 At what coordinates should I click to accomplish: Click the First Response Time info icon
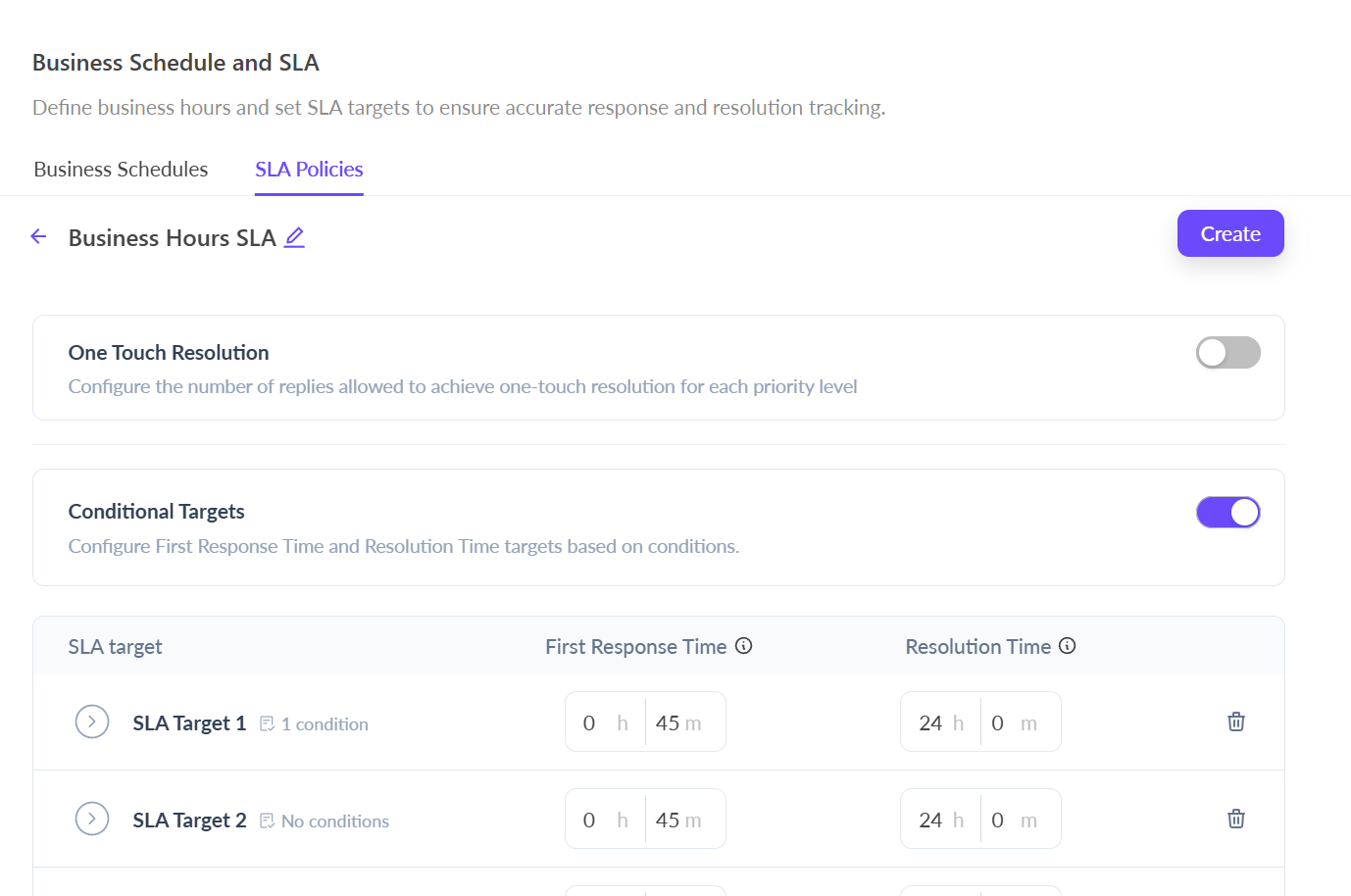click(x=743, y=646)
